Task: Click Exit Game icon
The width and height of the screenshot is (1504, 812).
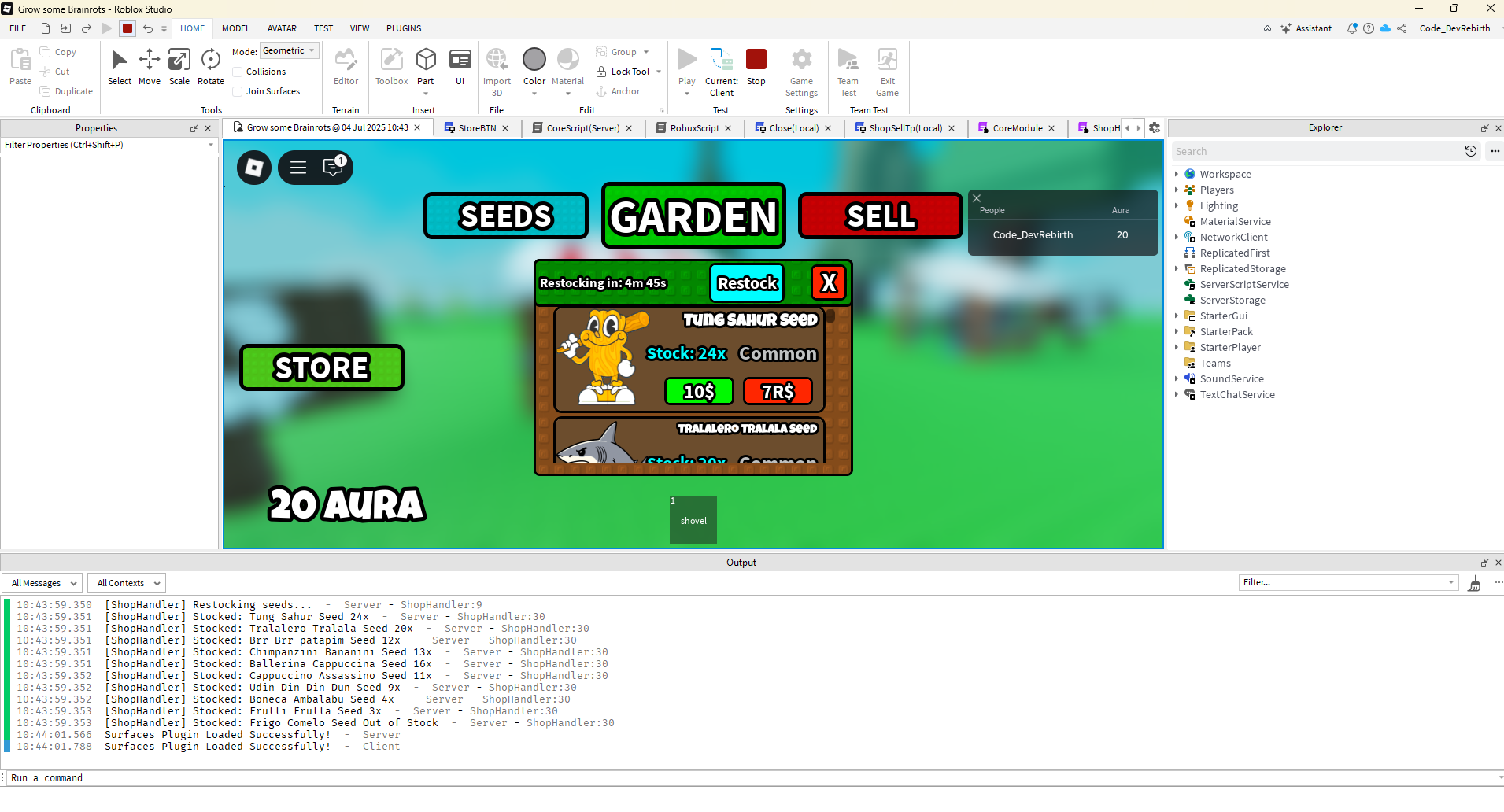Action: click(888, 59)
